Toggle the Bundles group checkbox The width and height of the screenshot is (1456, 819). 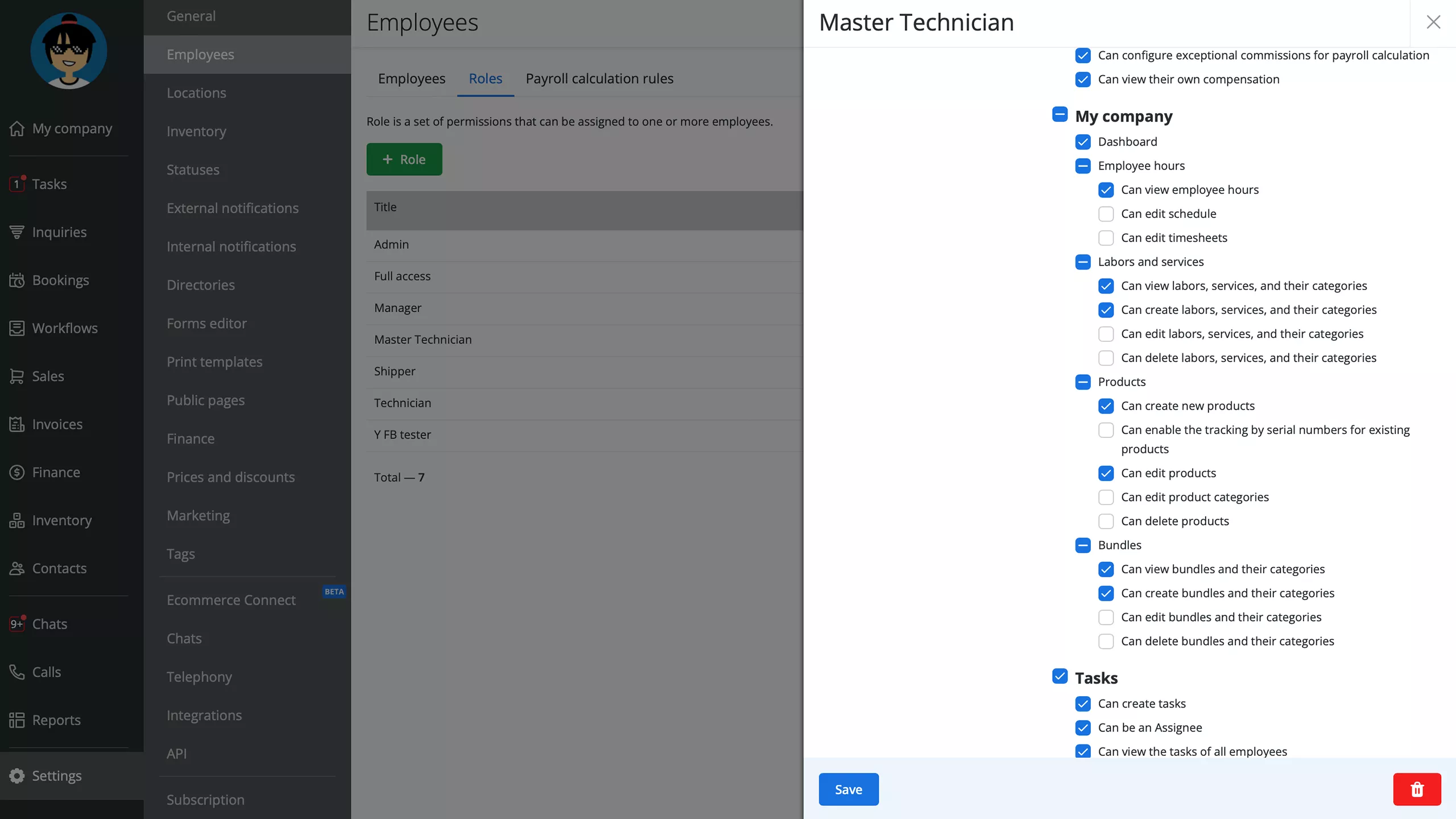pos(1083,545)
